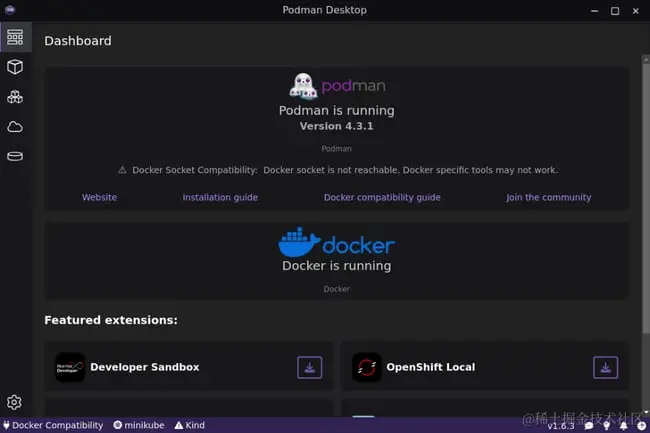Click the 'Version 4.3.1' text
Screen dimensions: 650x433
[337, 126]
